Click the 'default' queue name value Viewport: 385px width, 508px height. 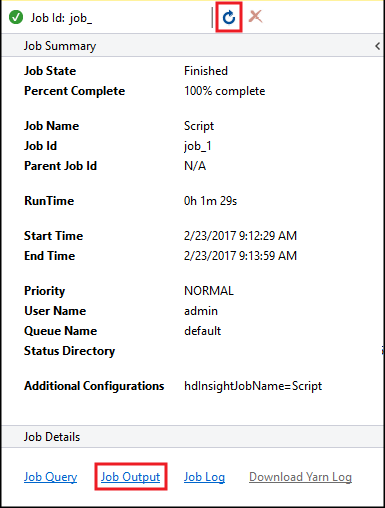202,331
